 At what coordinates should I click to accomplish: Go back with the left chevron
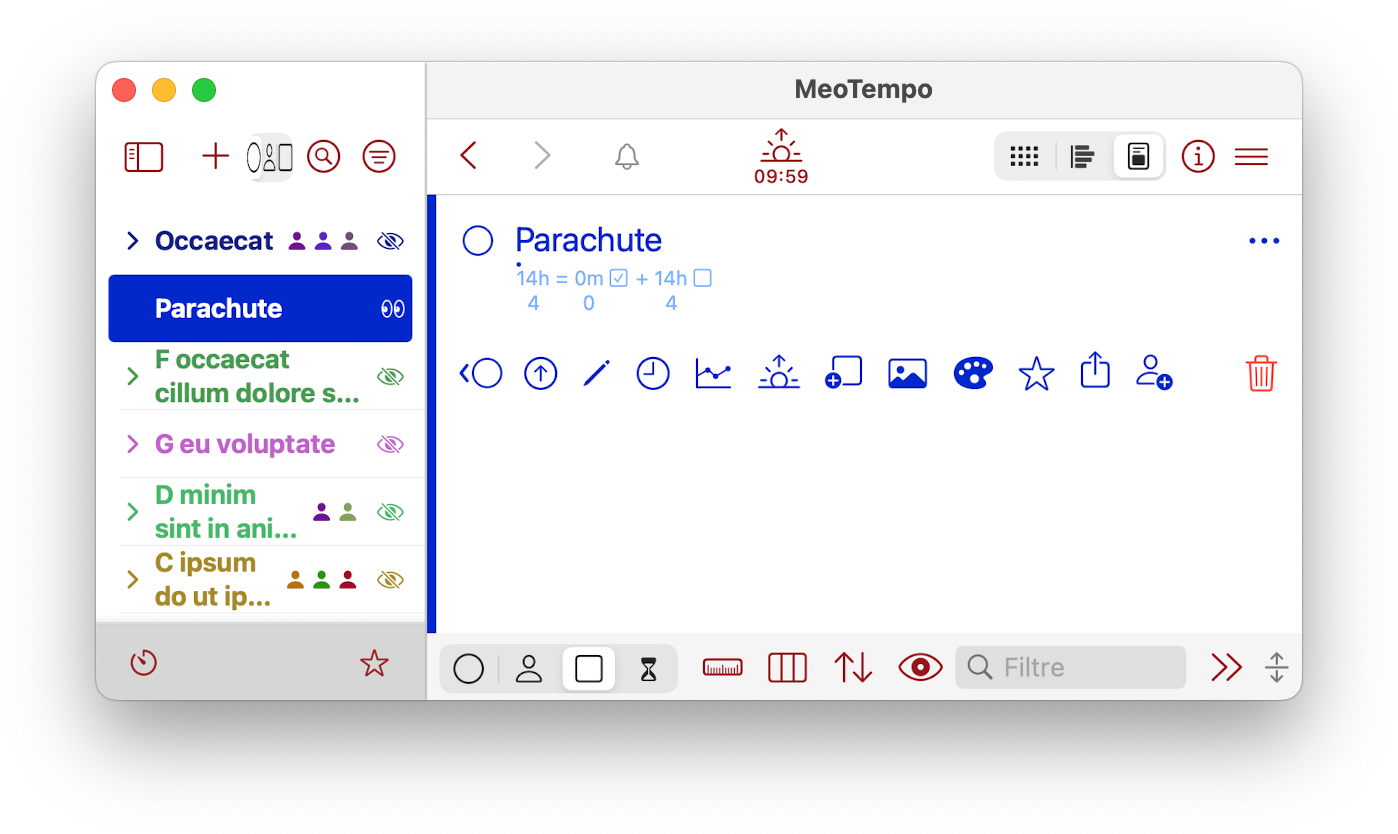click(x=468, y=155)
